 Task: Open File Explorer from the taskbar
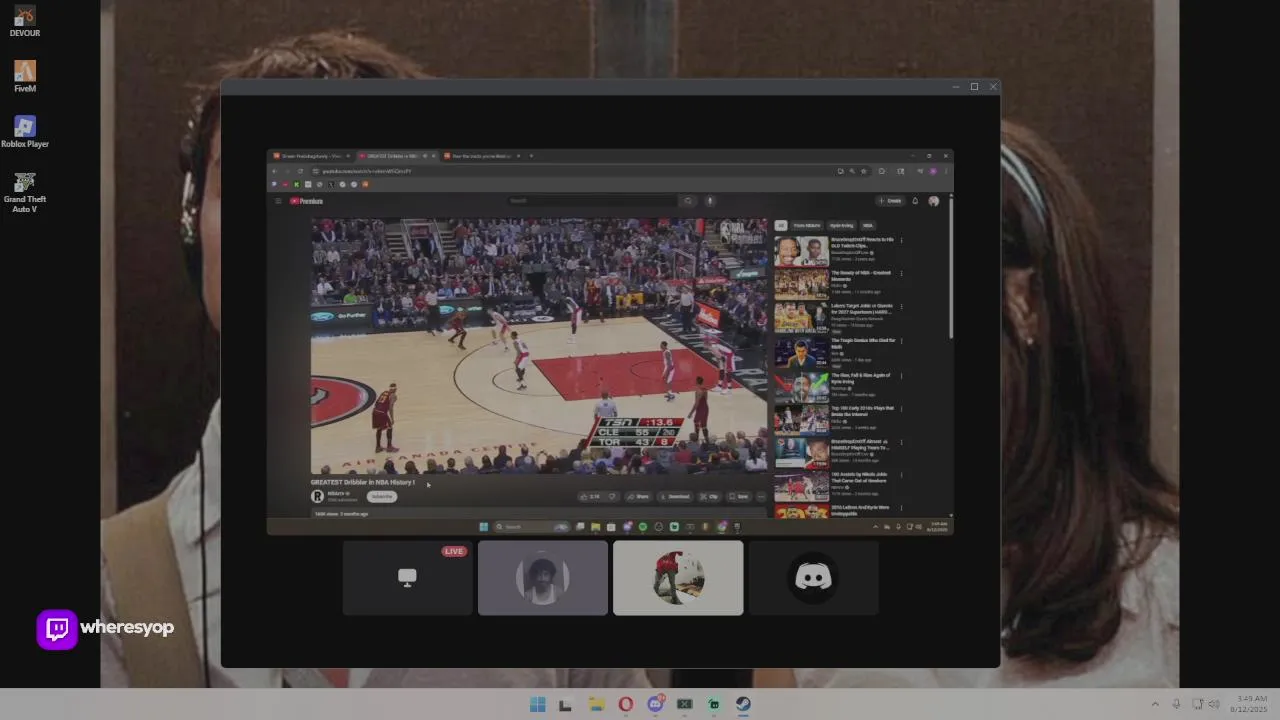[596, 704]
